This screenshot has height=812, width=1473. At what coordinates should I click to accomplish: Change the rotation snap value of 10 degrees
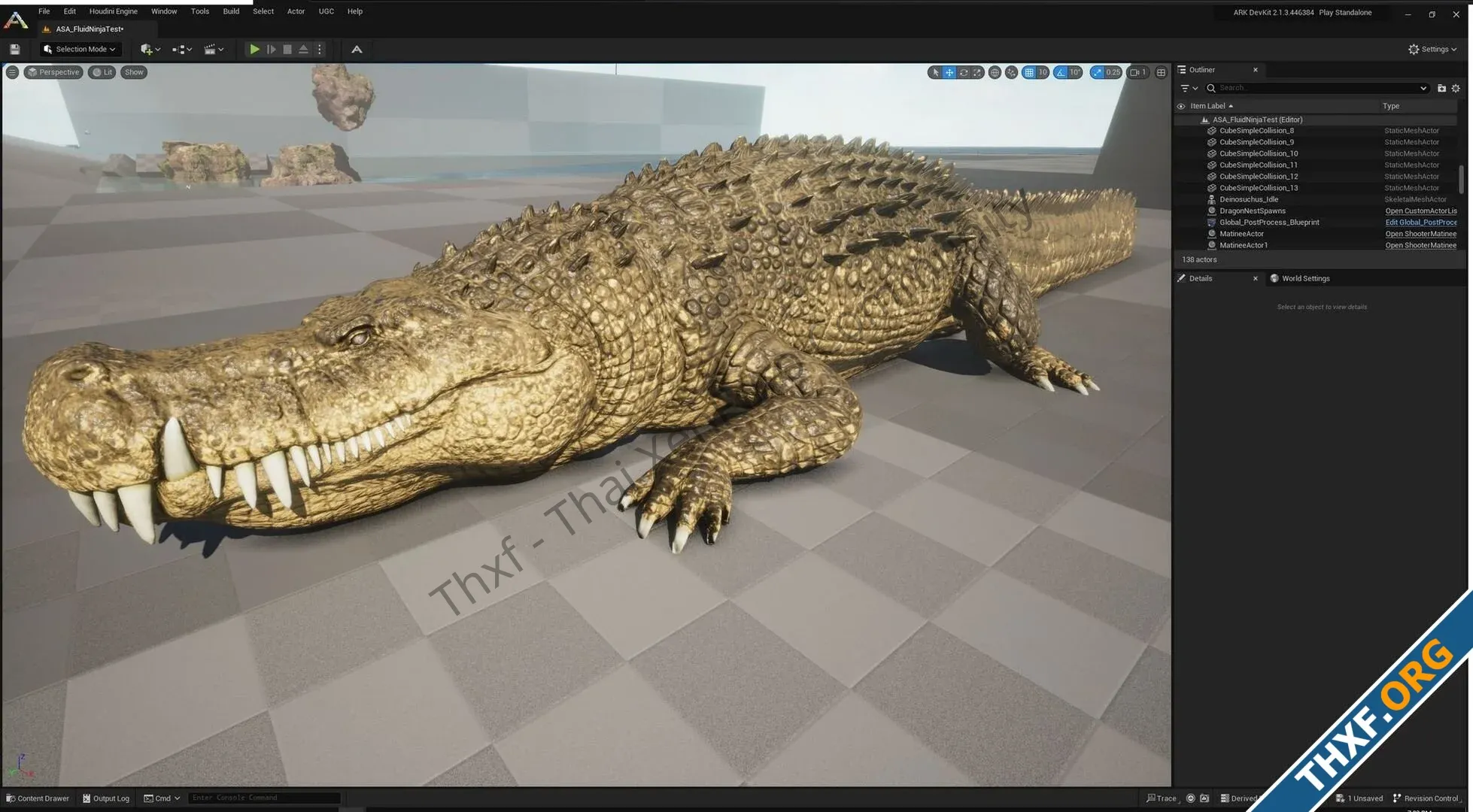coord(1075,72)
